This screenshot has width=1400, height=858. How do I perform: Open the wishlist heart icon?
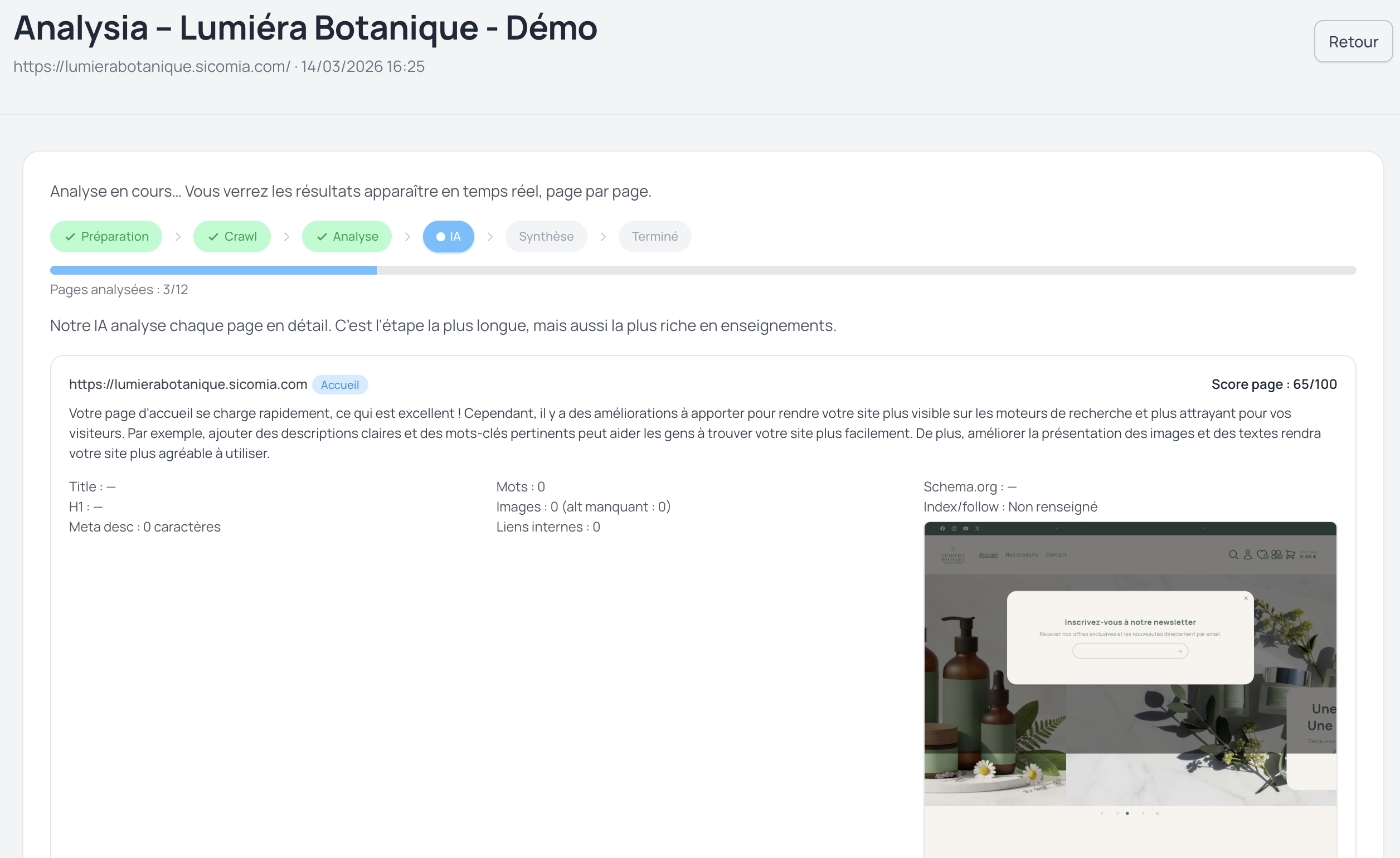[x=1262, y=555]
